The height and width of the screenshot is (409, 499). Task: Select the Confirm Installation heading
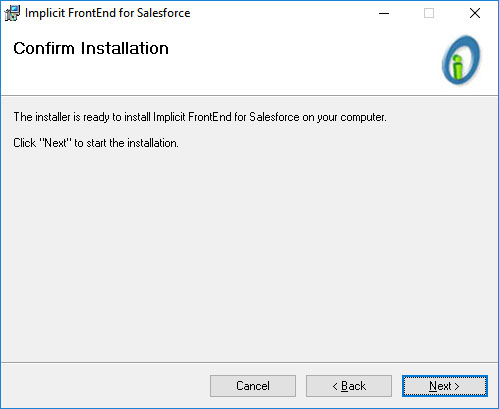point(91,48)
